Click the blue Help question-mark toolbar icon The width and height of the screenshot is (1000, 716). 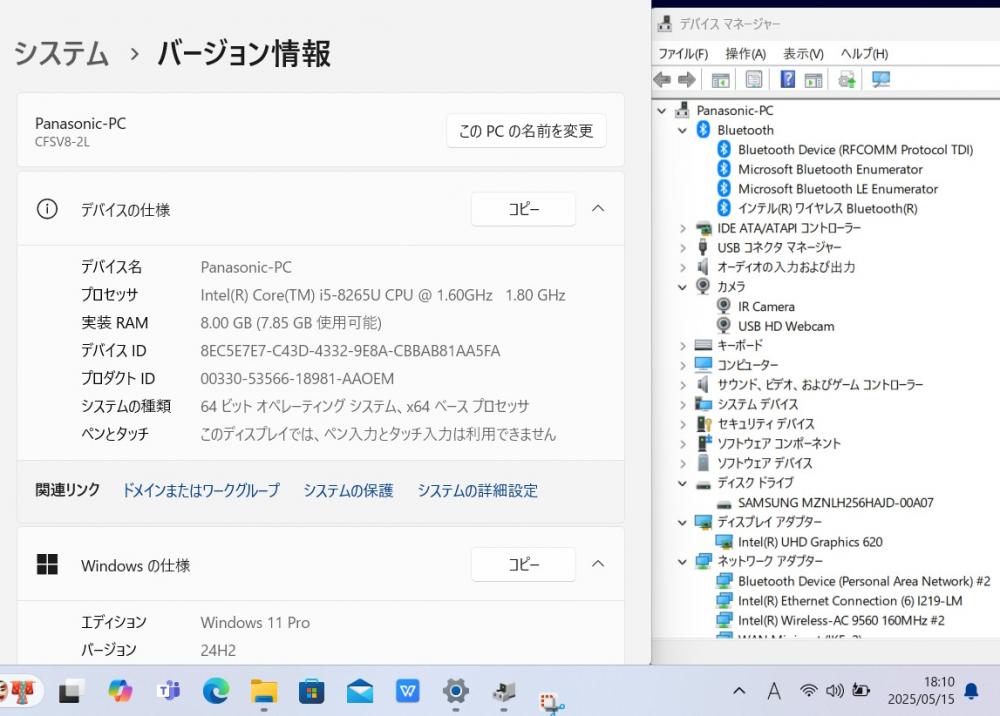click(x=788, y=79)
